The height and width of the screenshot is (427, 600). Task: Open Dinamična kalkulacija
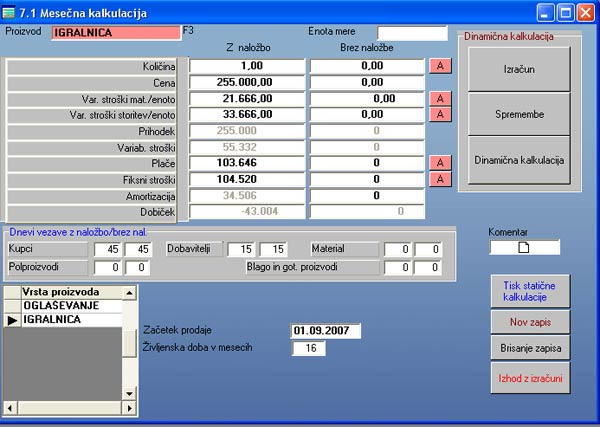(519, 160)
